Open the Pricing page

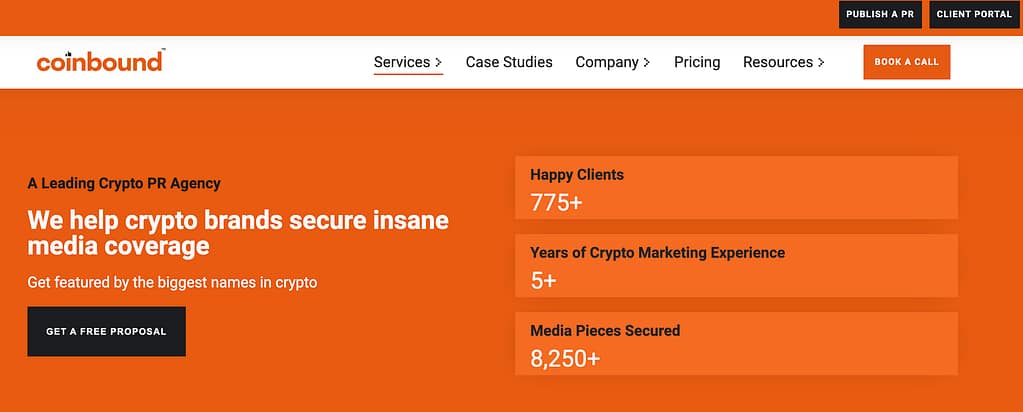[697, 62]
